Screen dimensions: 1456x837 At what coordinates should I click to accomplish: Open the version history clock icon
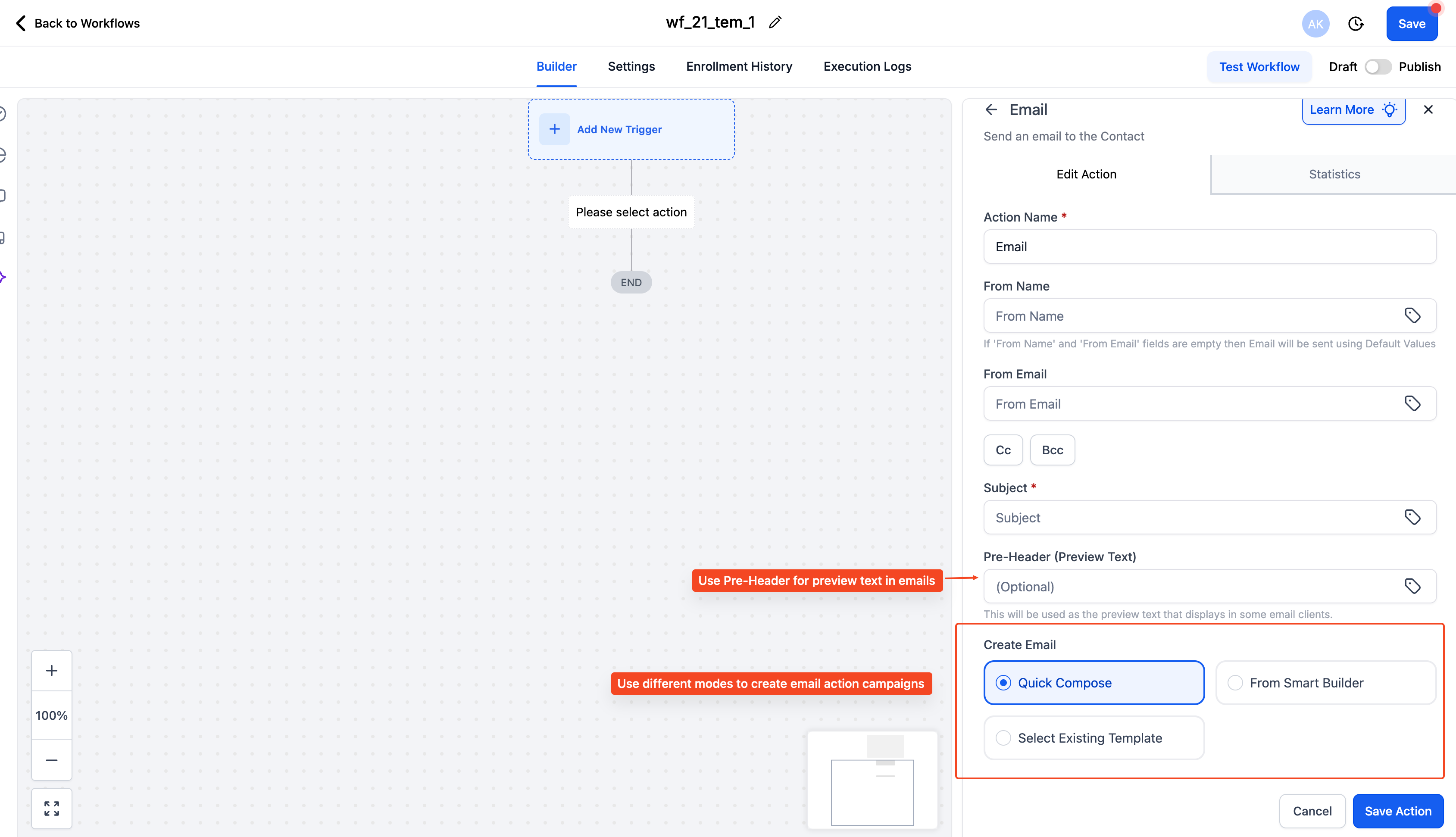1356,24
